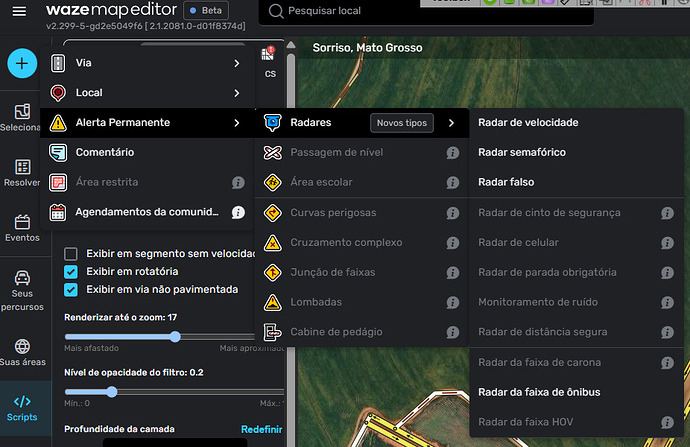
Task: Uncheck Exibir em rotatória
Action: [x=71, y=272]
